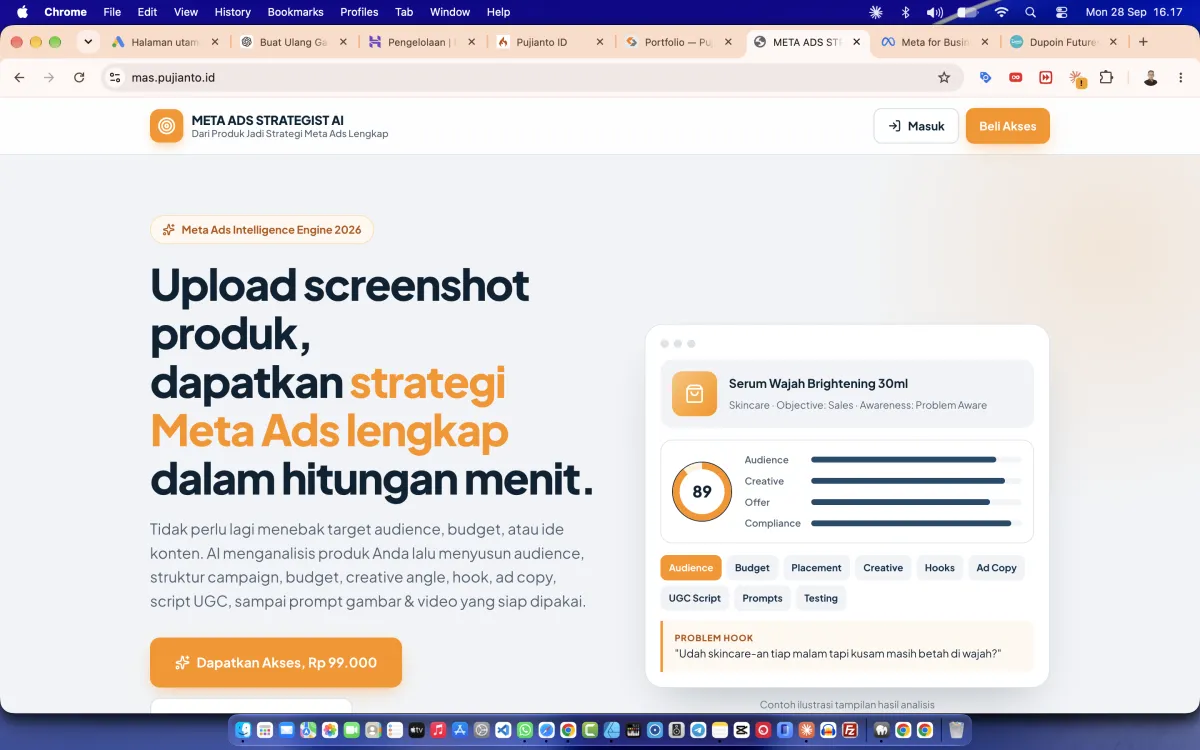Viewport: 1200px width, 750px height.
Task: Bookmark this page with the star icon
Action: (944, 77)
